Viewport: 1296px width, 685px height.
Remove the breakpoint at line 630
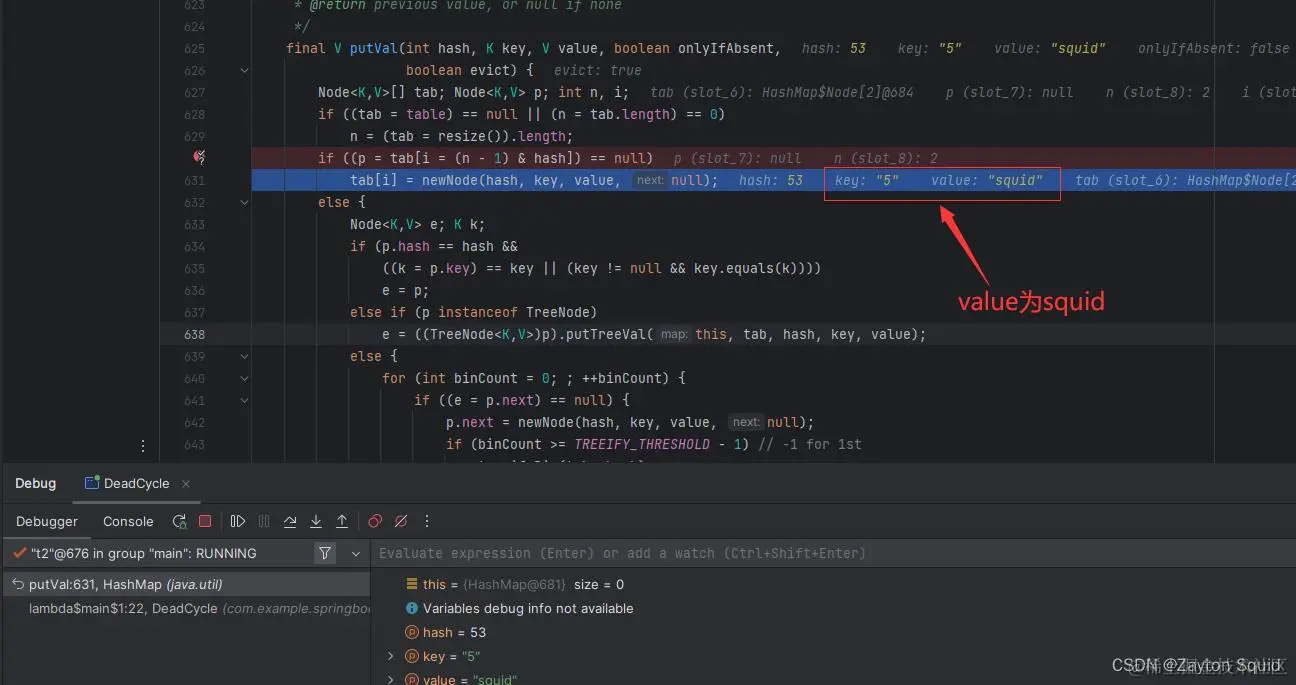pyautogui.click(x=199, y=157)
